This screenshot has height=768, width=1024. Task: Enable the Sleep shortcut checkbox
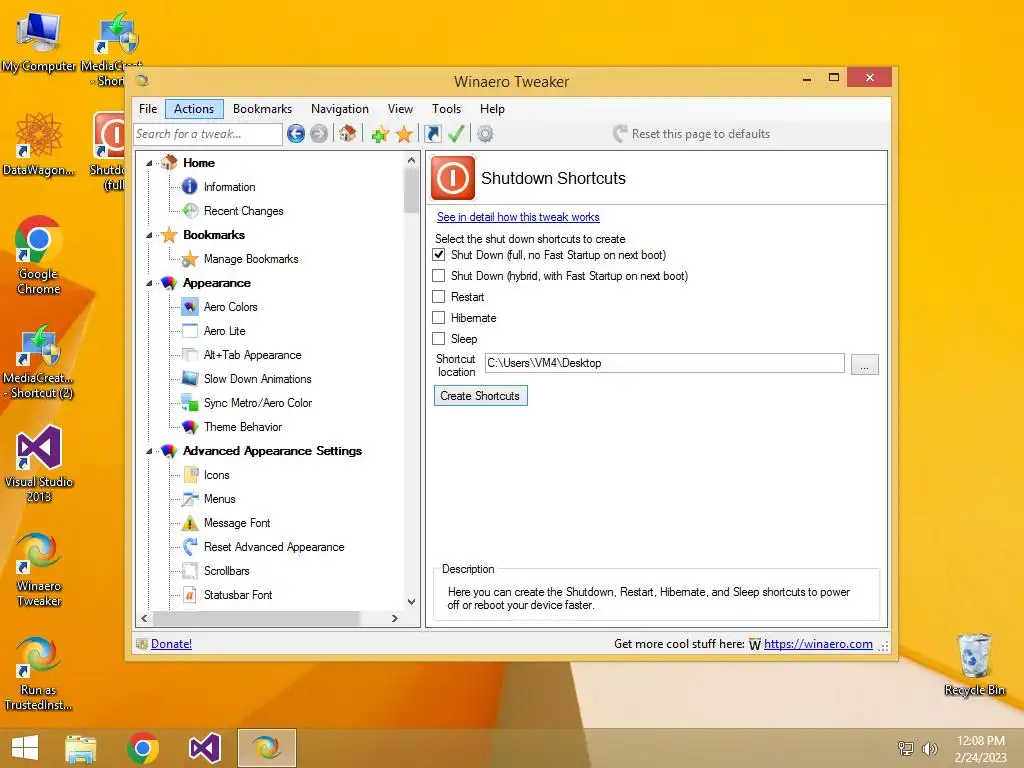tap(439, 338)
